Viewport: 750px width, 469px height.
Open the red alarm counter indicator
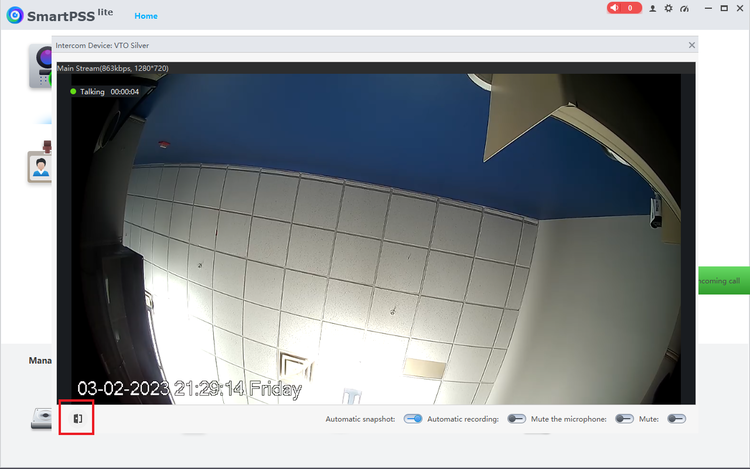click(x=624, y=8)
